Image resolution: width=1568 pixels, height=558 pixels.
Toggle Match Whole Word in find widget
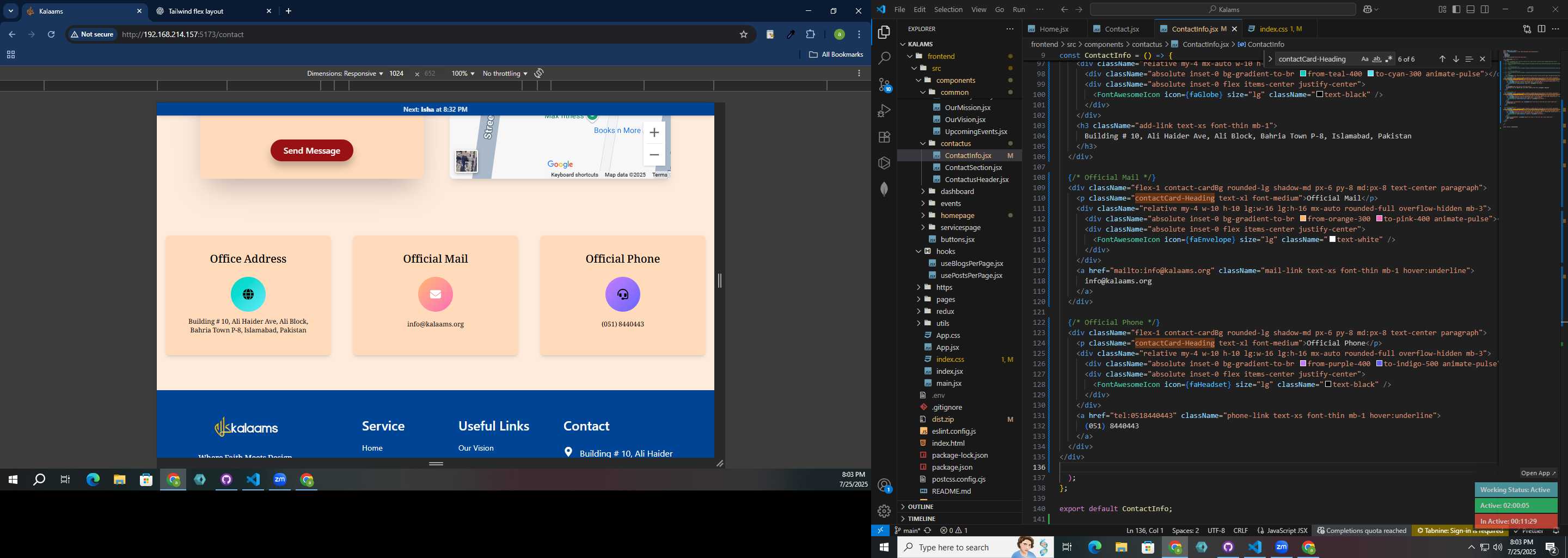click(x=1377, y=59)
